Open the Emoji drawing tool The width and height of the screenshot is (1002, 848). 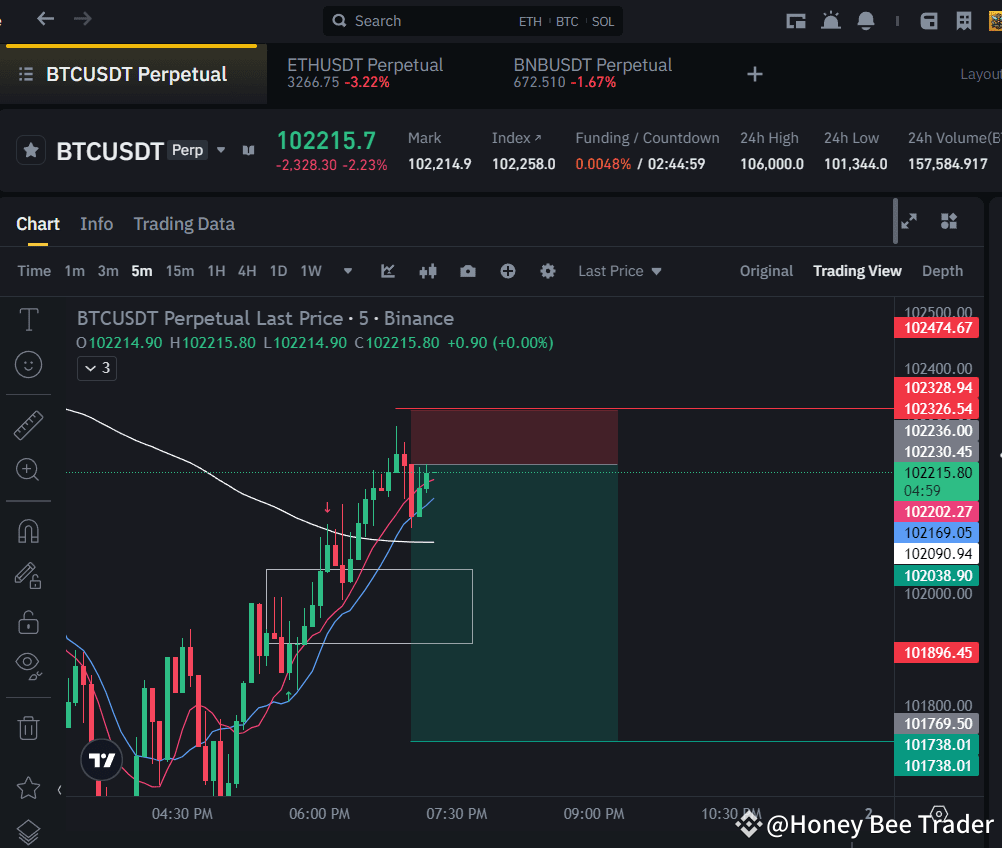(x=29, y=365)
